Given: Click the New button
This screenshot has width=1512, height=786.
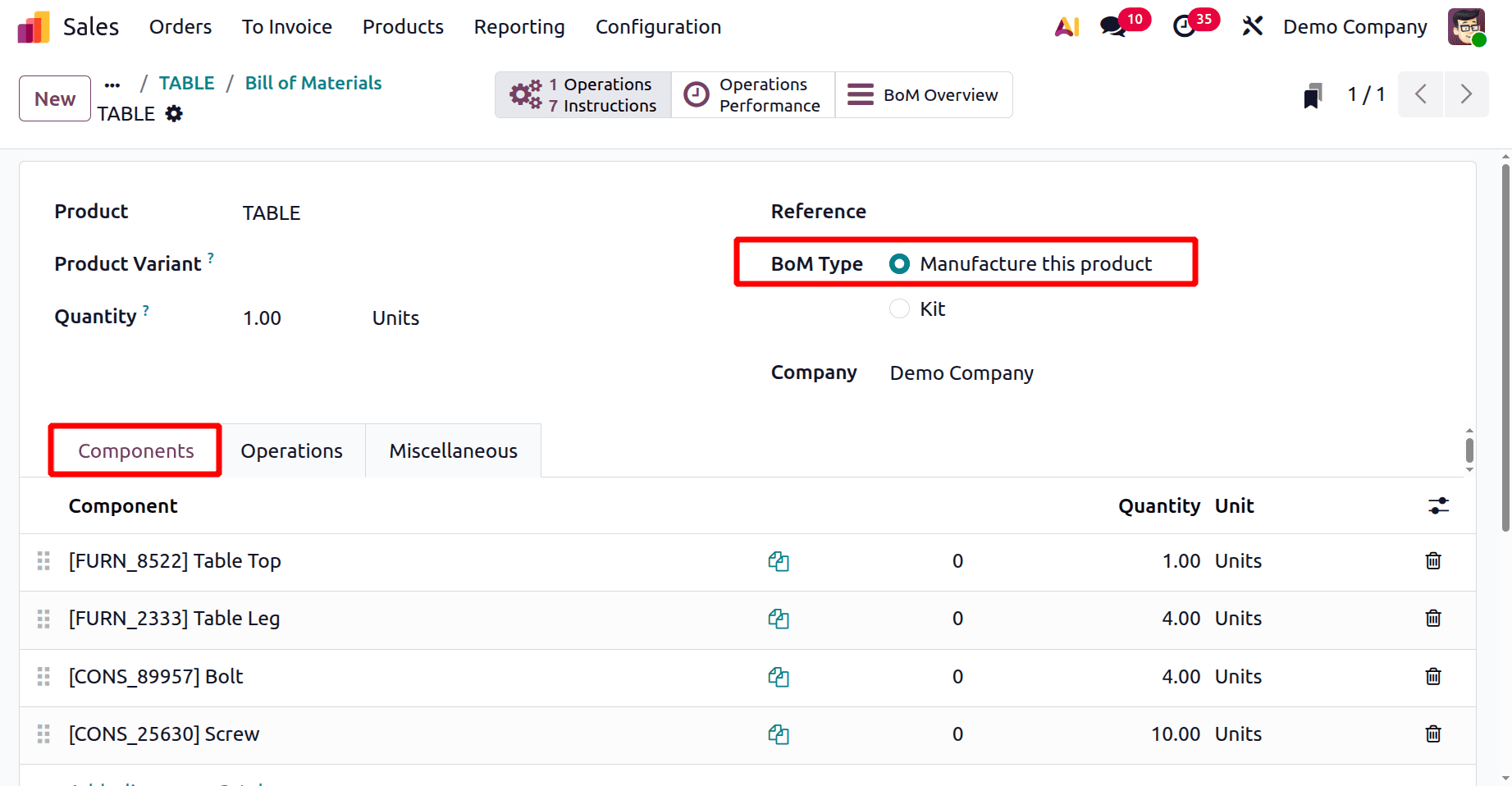Looking at the screenshot, I should pos(54,98).
